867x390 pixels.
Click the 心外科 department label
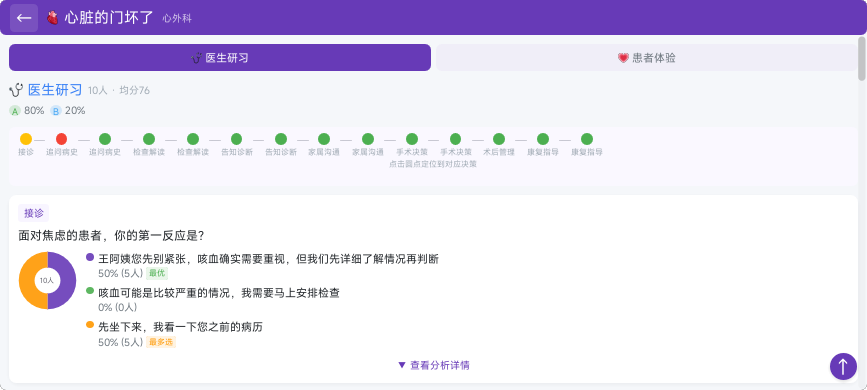177,19
